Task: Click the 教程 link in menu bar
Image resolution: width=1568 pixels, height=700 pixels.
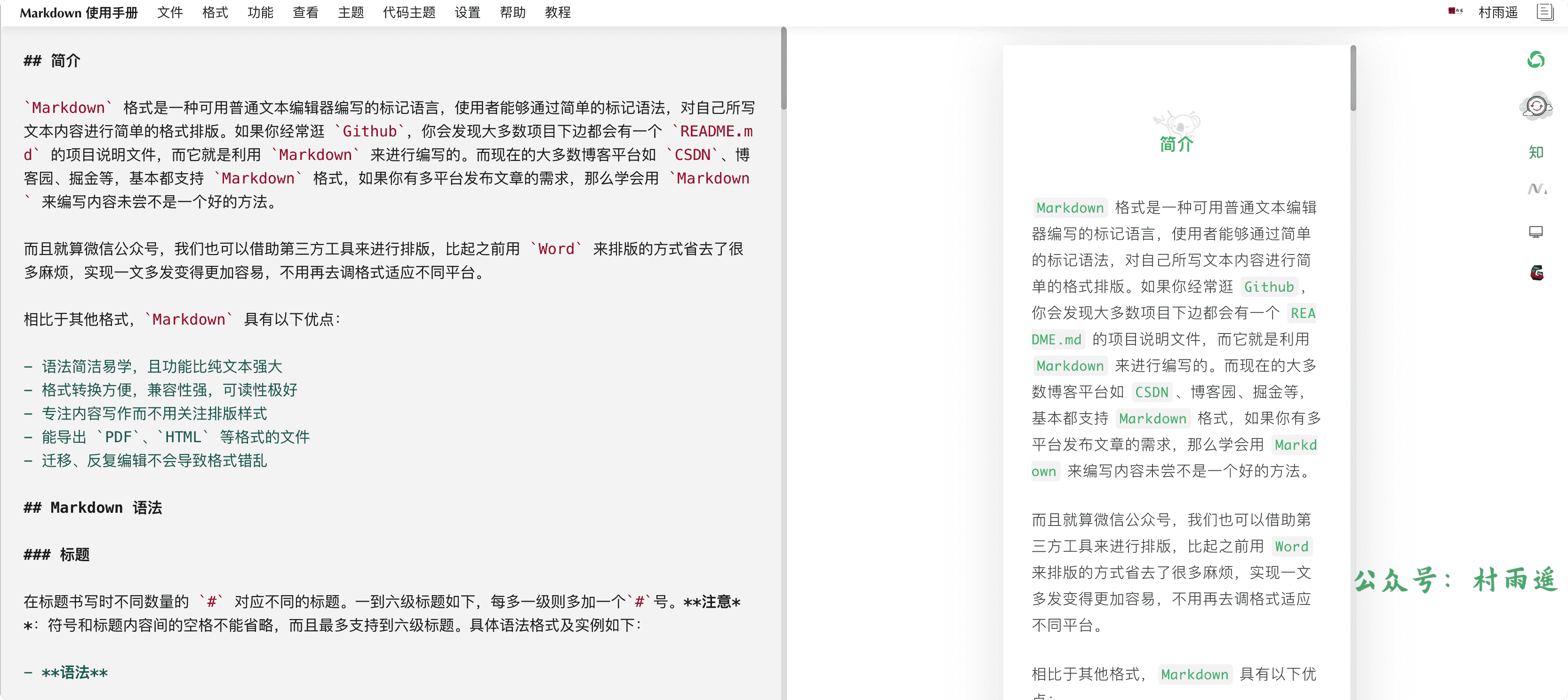Action: [x=558, y=12]
